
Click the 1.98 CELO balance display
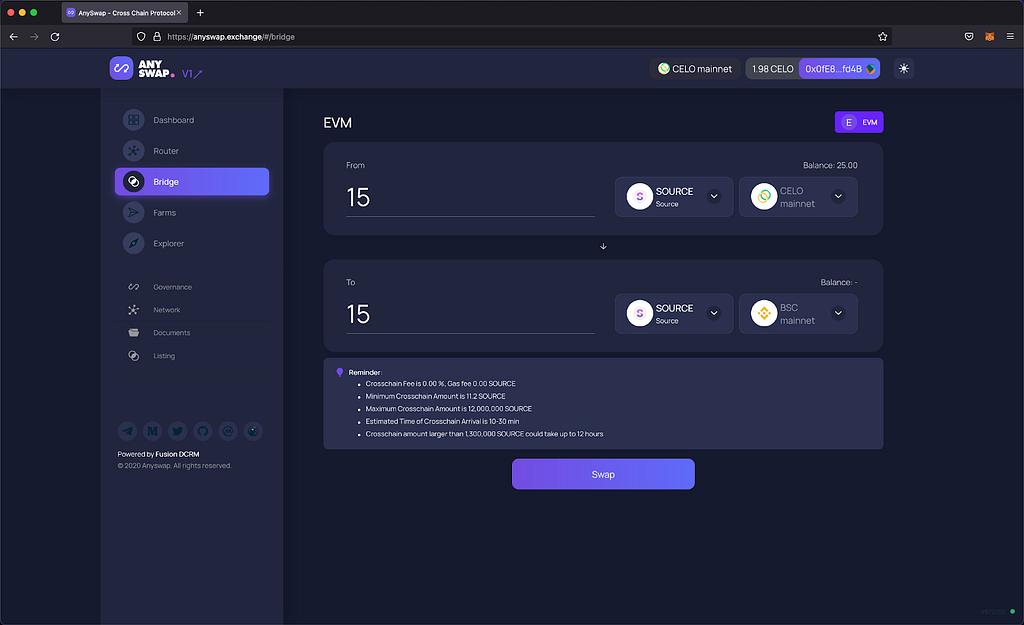point(773,69)
